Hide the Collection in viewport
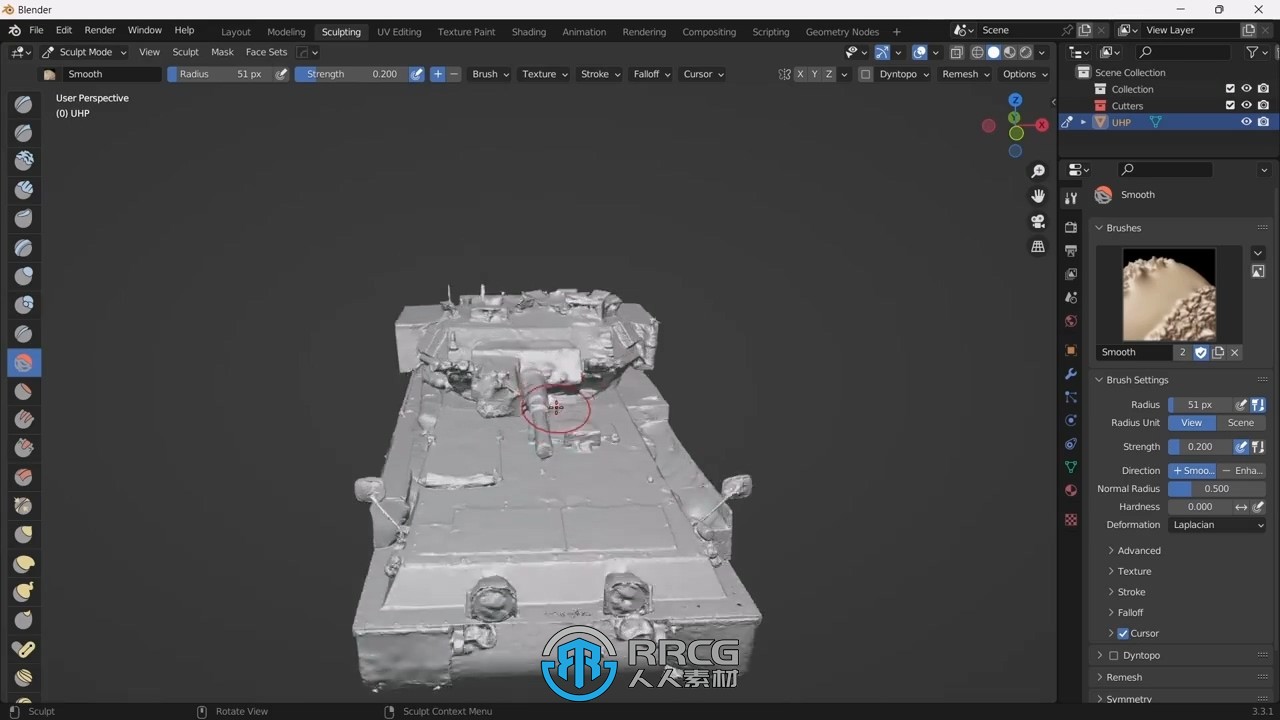This screenshot has height=720, width=1280. click(x=1247, y=89)
